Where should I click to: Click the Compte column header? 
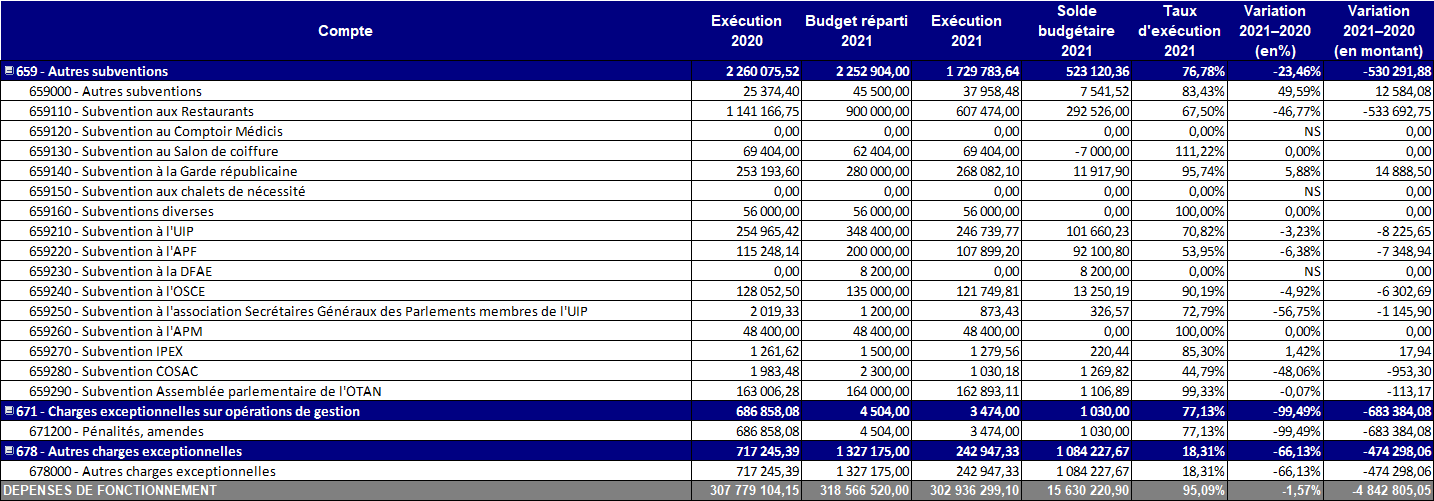click(x=345, y=31)
